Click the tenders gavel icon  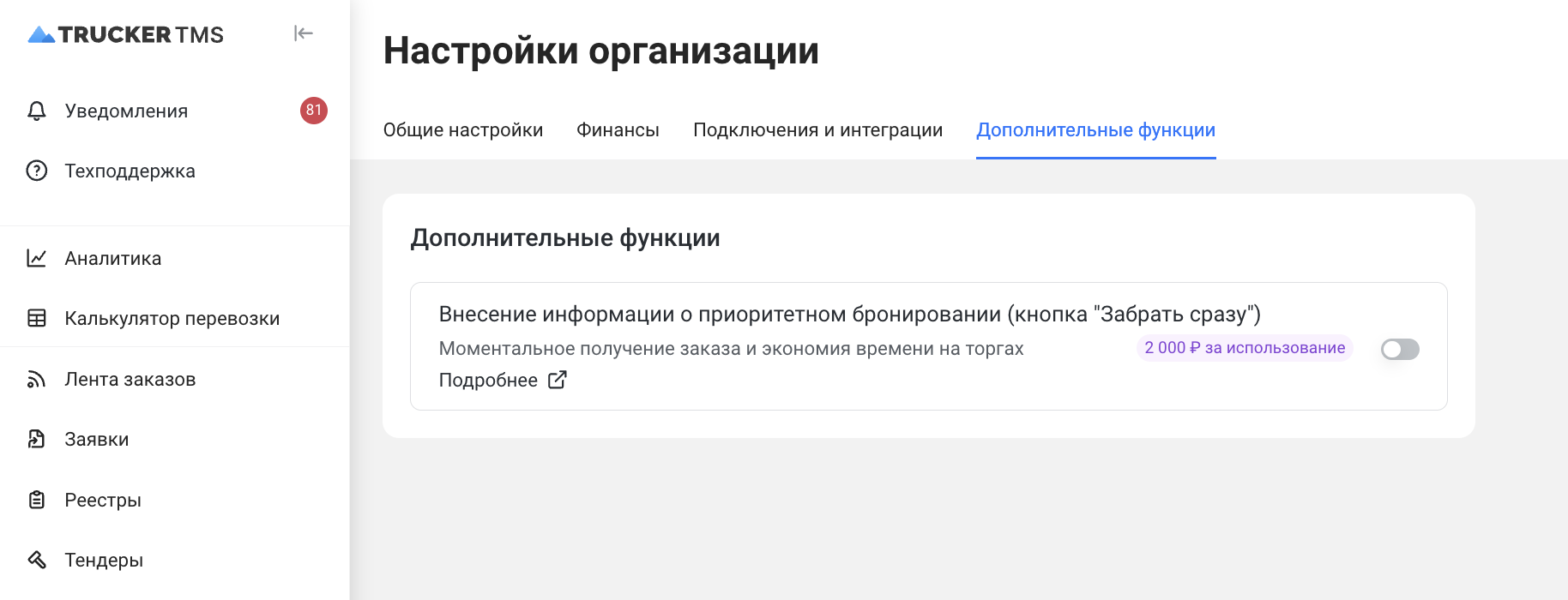[x=36, y=560]
